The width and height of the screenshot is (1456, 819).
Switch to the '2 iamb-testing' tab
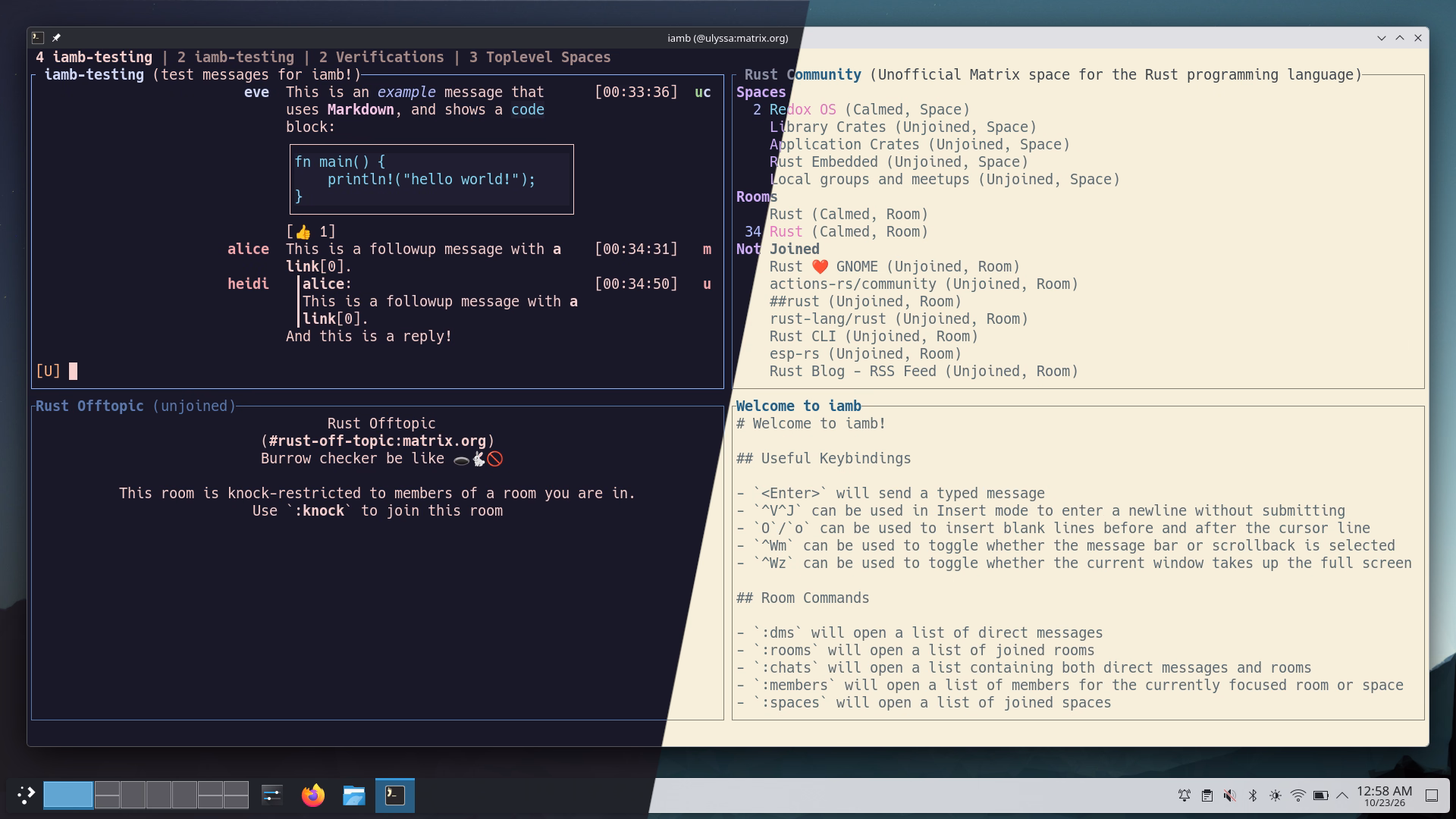coord(236,57)
